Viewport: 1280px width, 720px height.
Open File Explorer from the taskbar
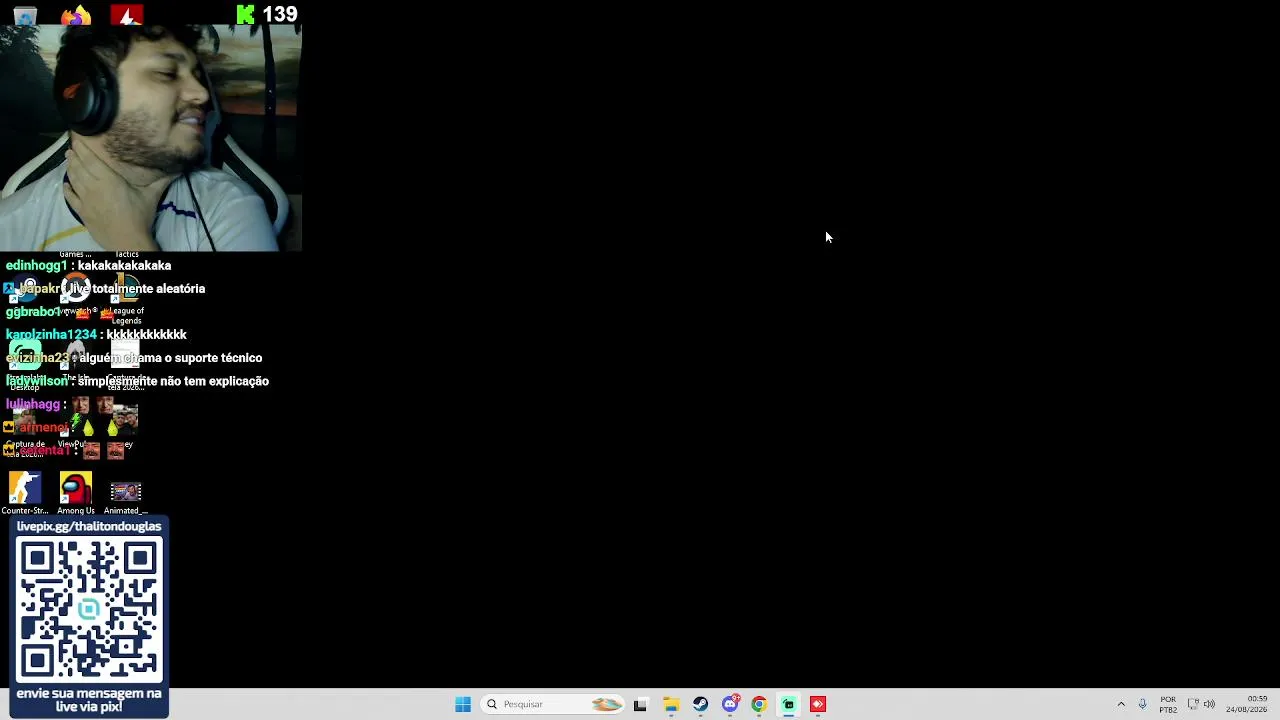pyautogui.click(x=670, y=704)
